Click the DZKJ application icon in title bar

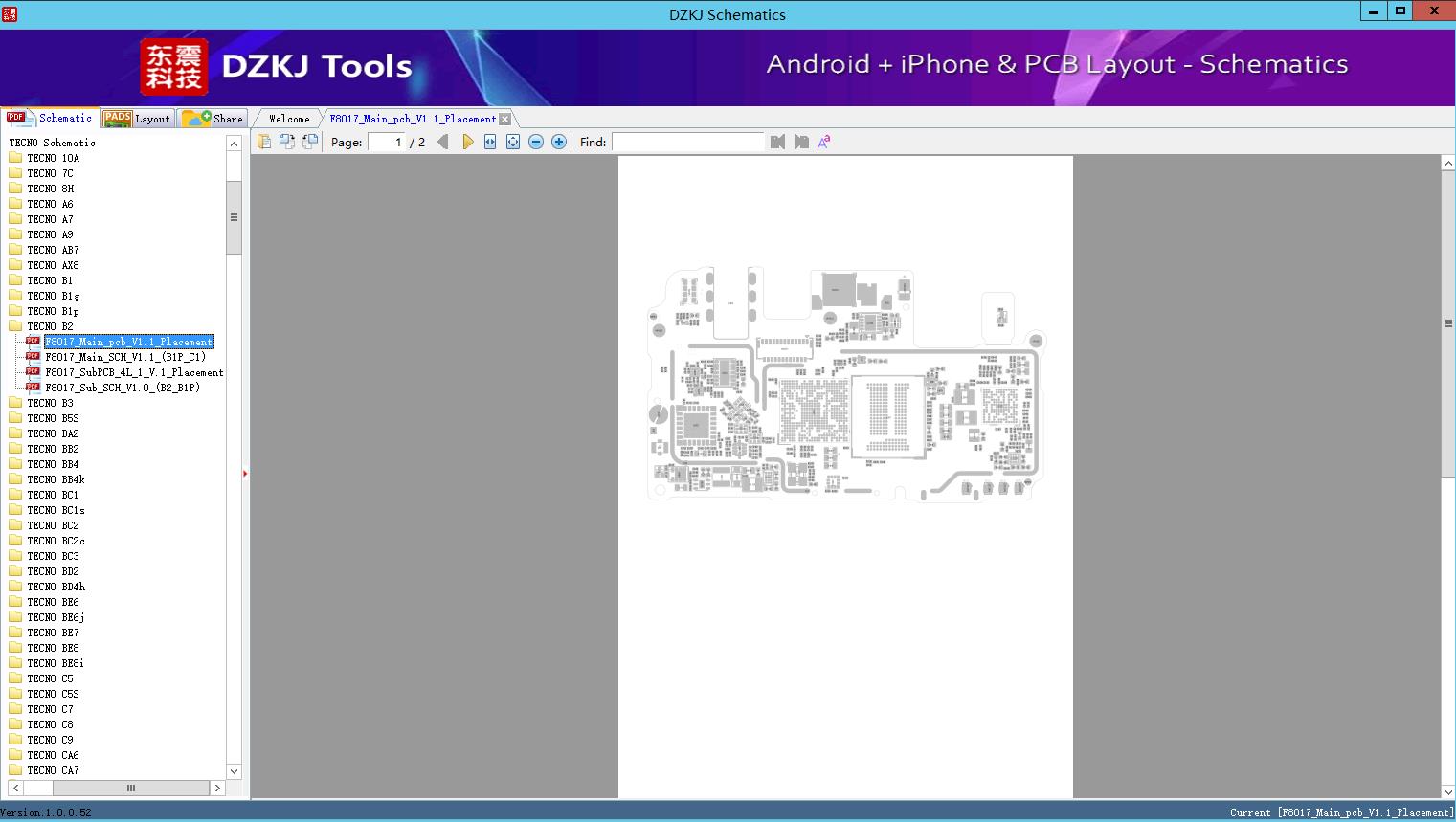point(10,13)
